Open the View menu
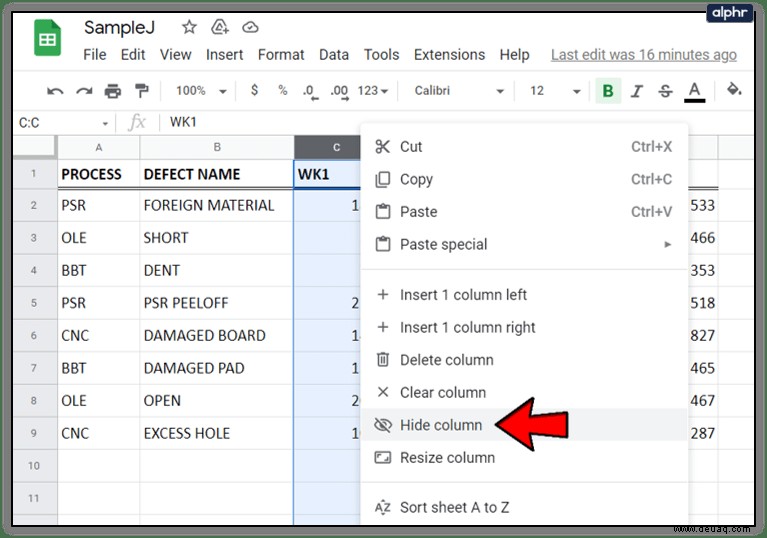767x538 pixels. point(175,55)
